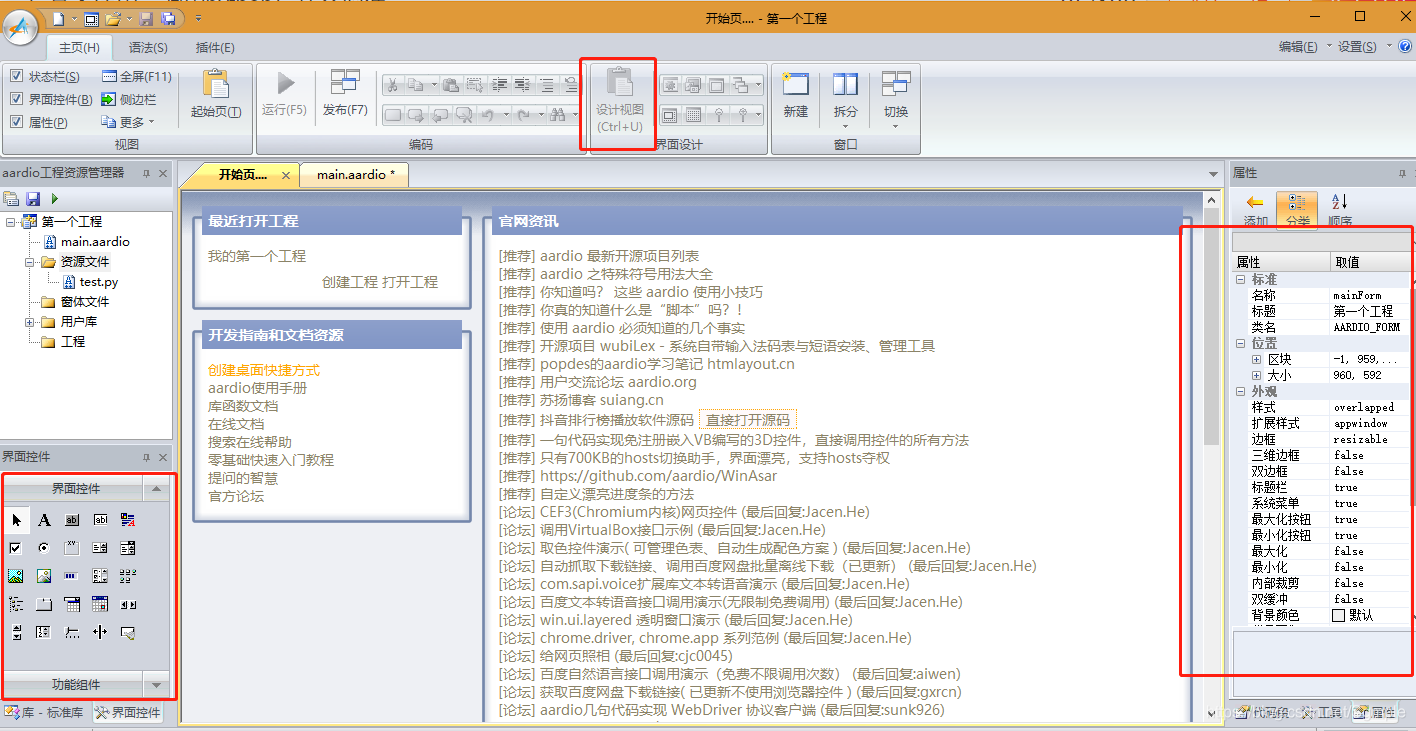Click 新建 new window icon
Screen dimensions: 1416x731
click(796, 95)
